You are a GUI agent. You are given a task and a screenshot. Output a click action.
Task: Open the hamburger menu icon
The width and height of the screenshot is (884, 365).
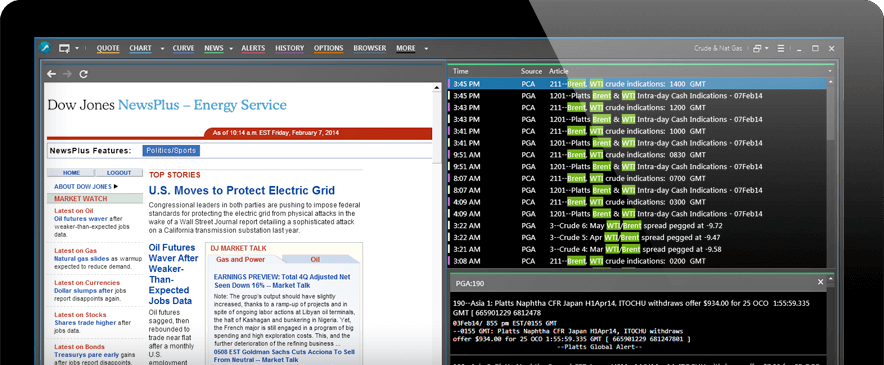781,49
